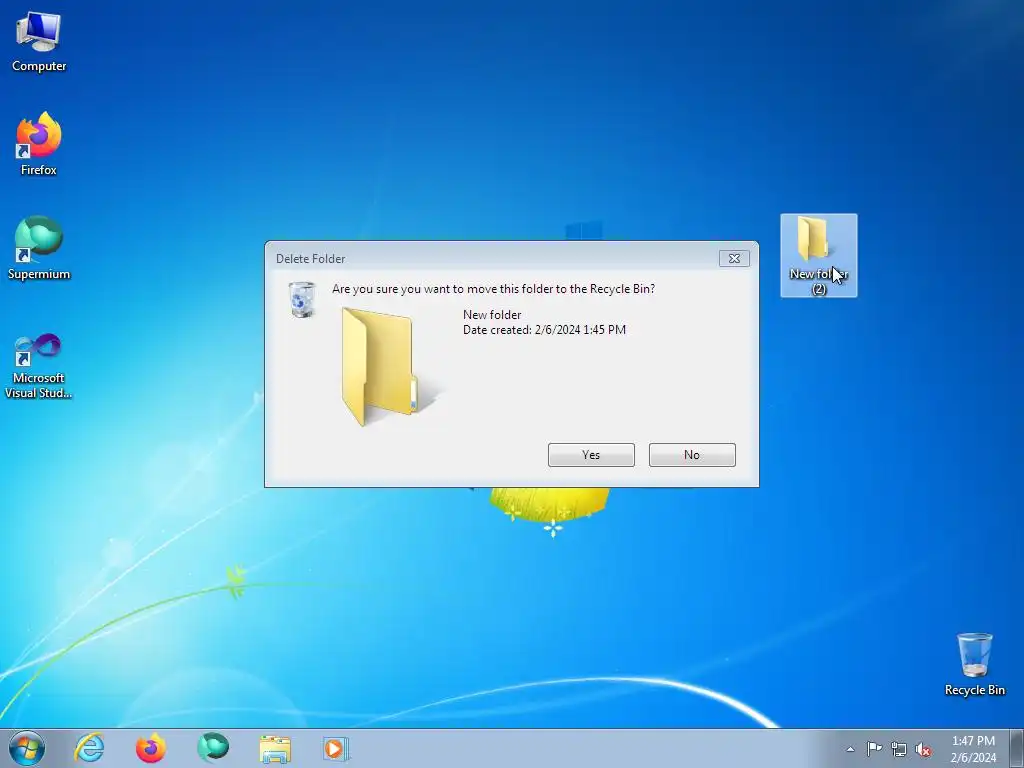Open Windows Media Player from the taskbar
The image size is (1024, 768).
336,748
